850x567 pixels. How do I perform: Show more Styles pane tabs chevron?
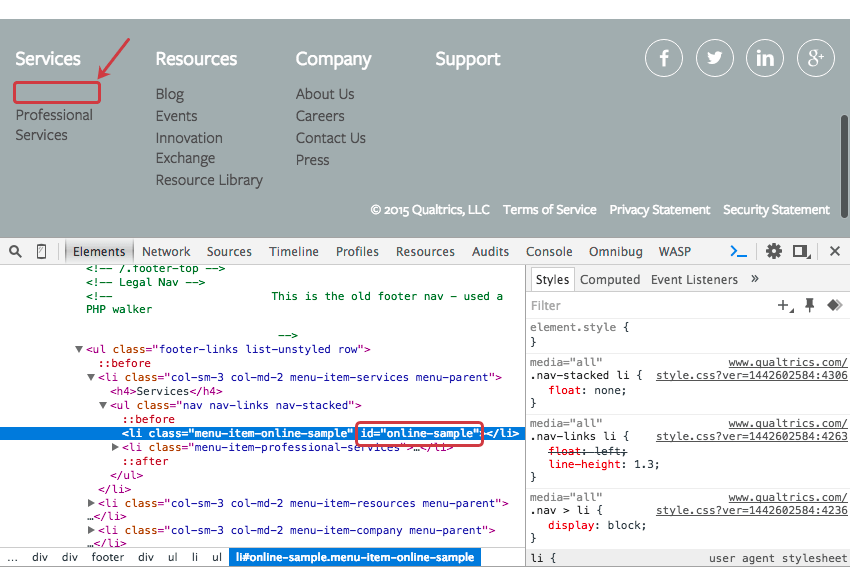click(755, 279)
